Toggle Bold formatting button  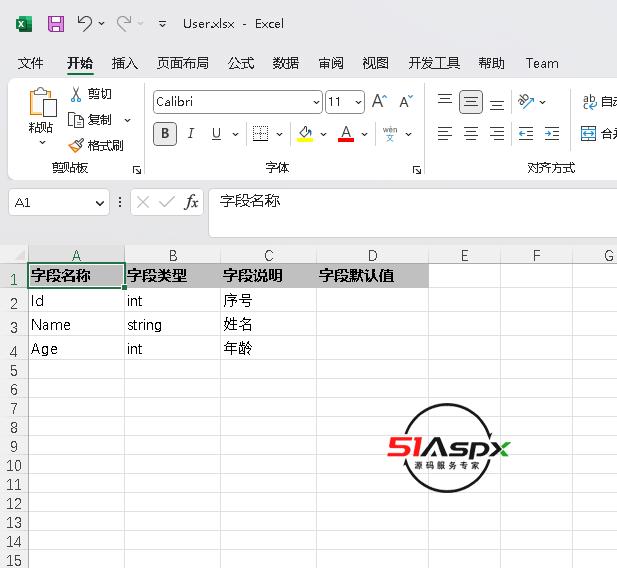pyautogui.click(x=165, y=133)
